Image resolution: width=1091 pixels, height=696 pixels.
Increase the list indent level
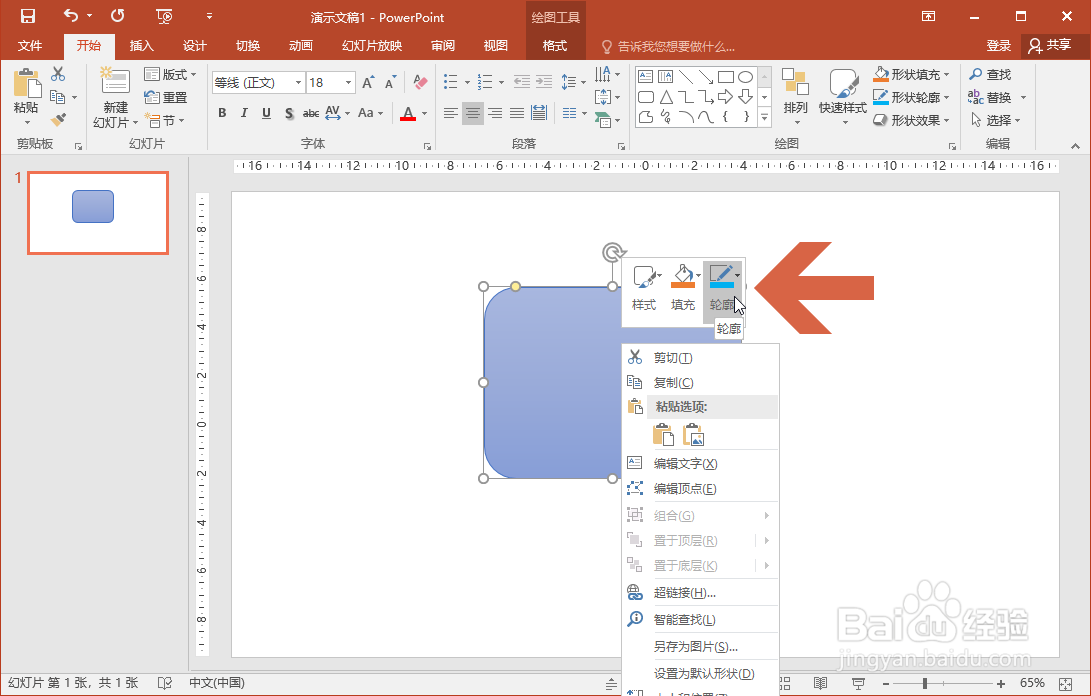(543, 82)
